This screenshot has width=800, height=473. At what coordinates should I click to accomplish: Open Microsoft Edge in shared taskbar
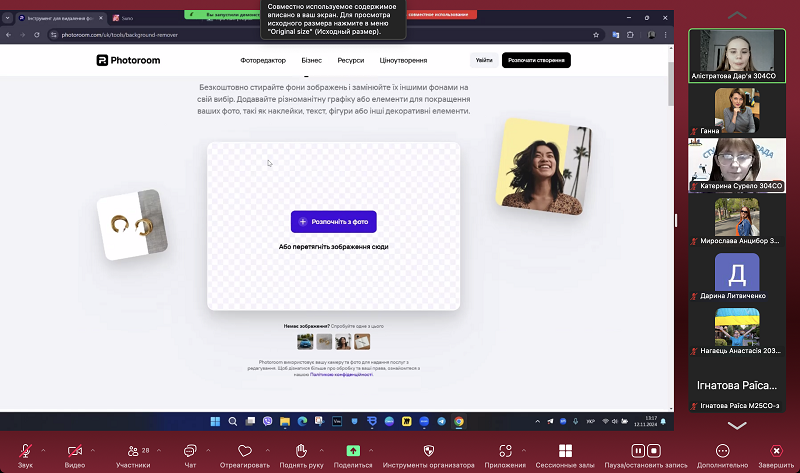coord(302,421)
